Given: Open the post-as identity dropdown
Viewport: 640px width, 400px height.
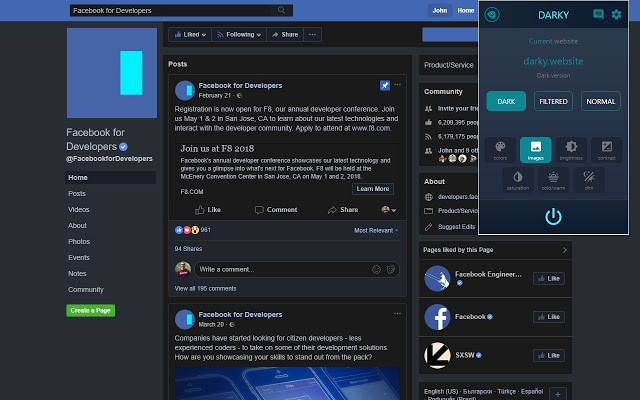Looking at the screenshot, I should pos(388,210).
